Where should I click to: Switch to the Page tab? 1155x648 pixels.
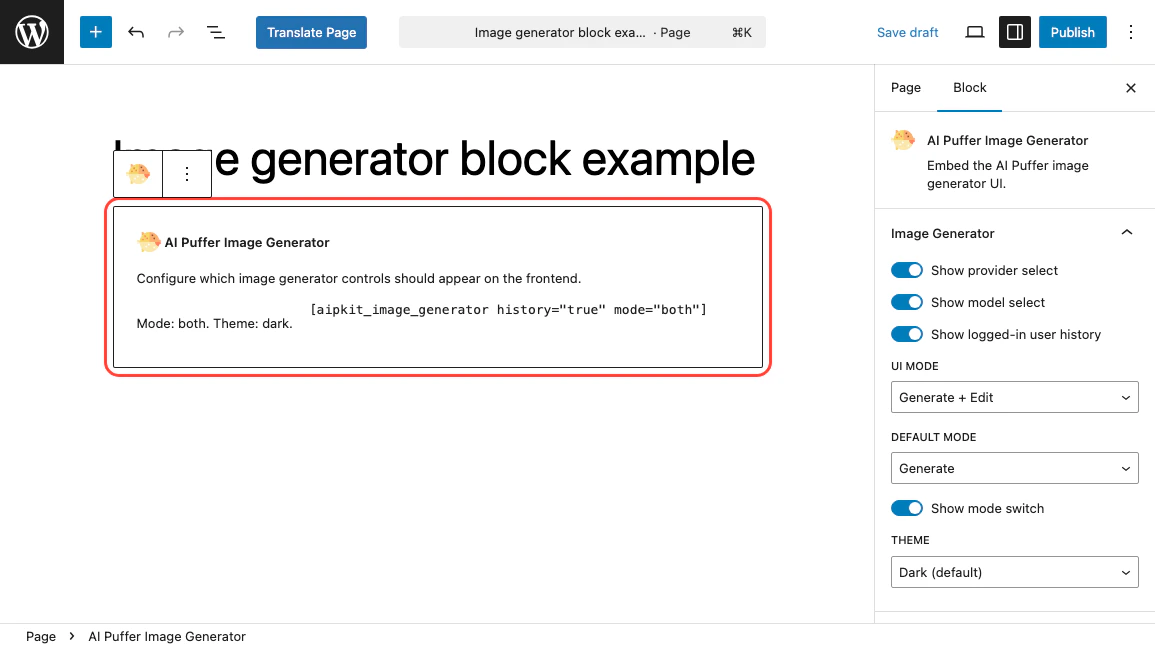click(905, 87)
